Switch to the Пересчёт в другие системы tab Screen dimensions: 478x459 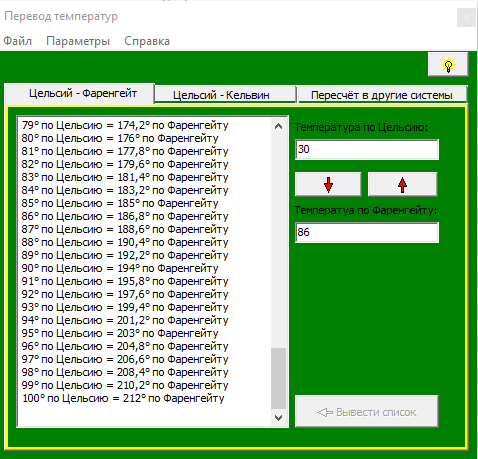[382, 95]
